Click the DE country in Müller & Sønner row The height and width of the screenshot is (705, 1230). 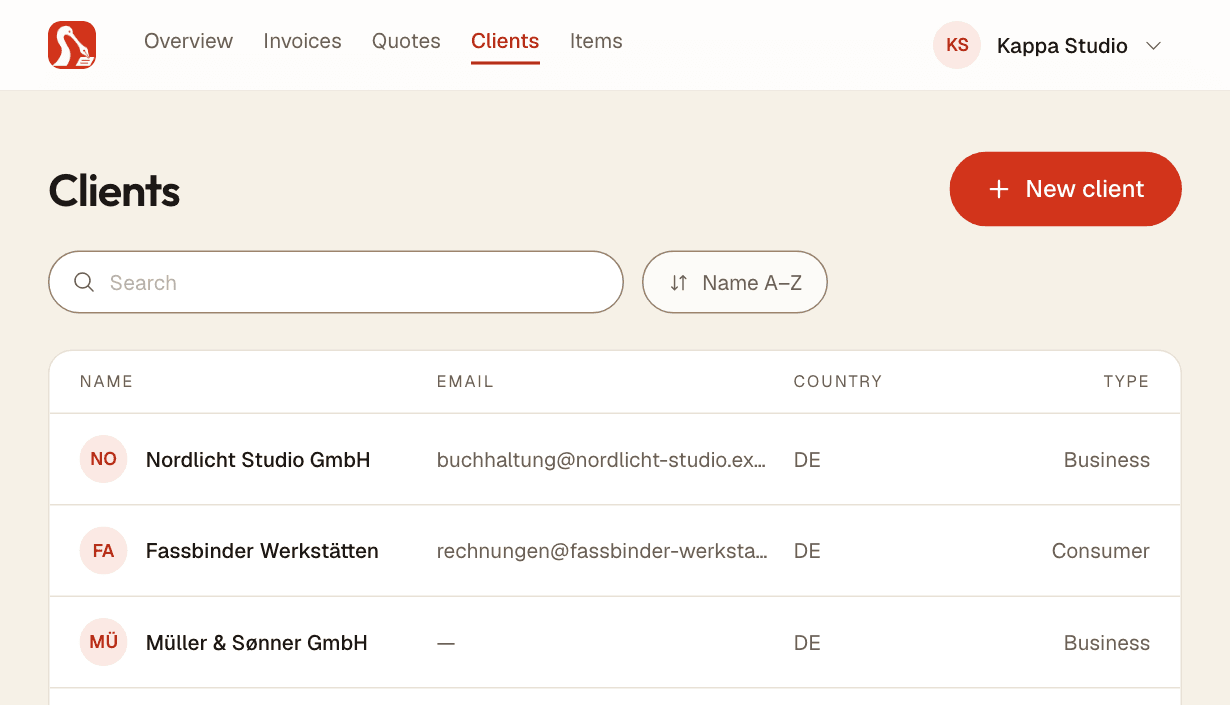point(807,643)
